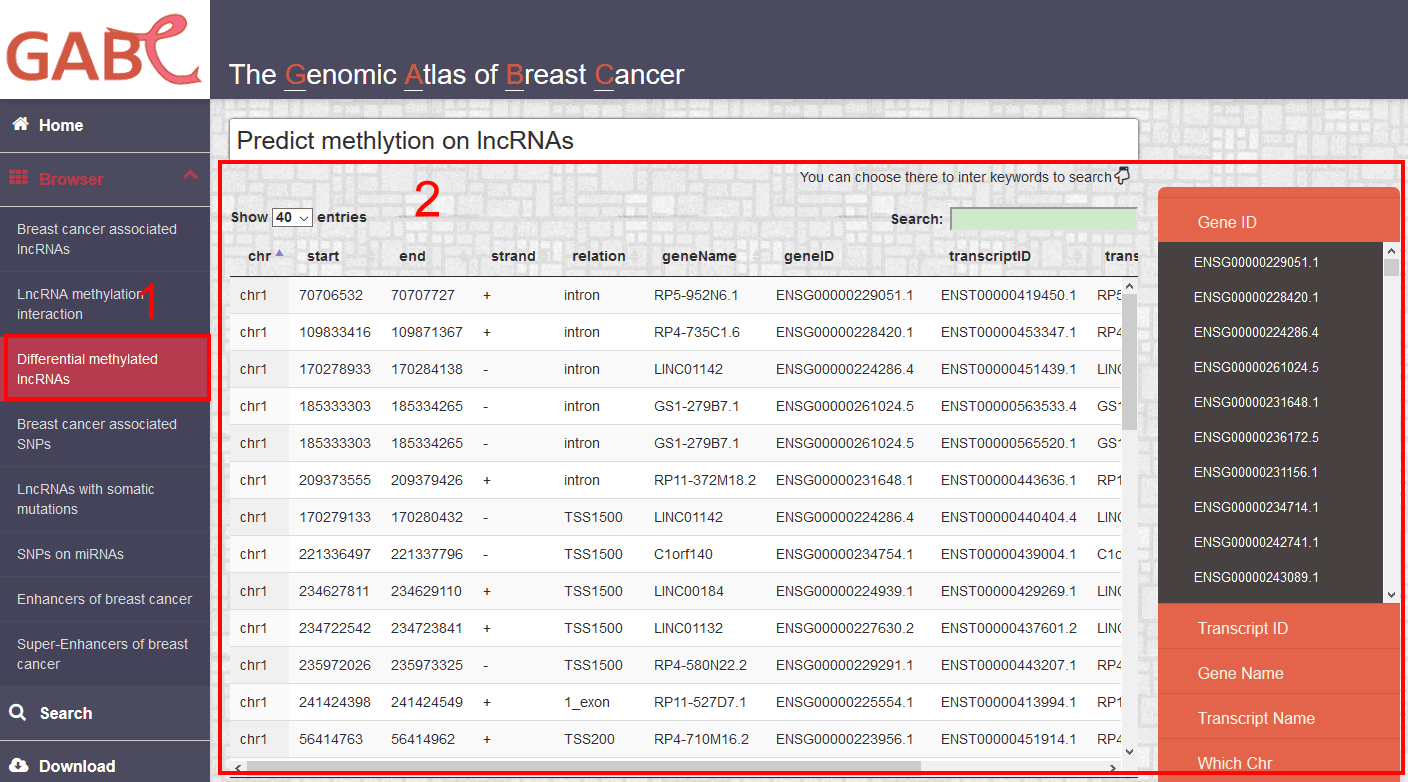The image size is (1408, 782).
Task: Click the Search magnifier icon in sidebar
Action: coord(18,712)
